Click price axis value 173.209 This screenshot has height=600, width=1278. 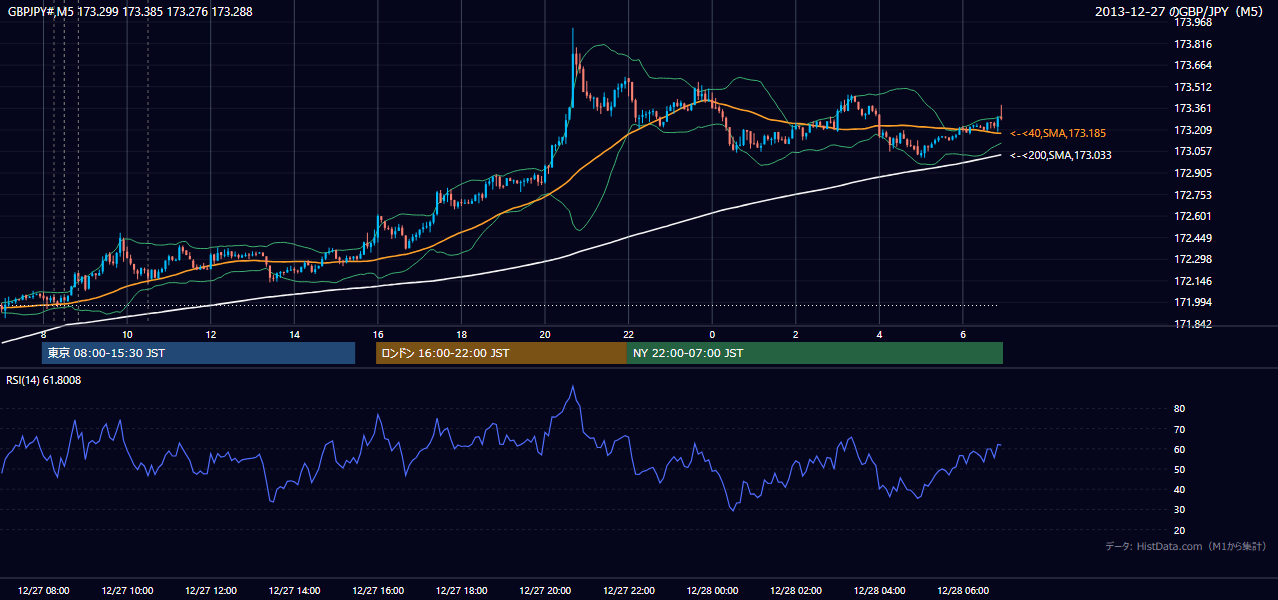[x=1193, y=130]
